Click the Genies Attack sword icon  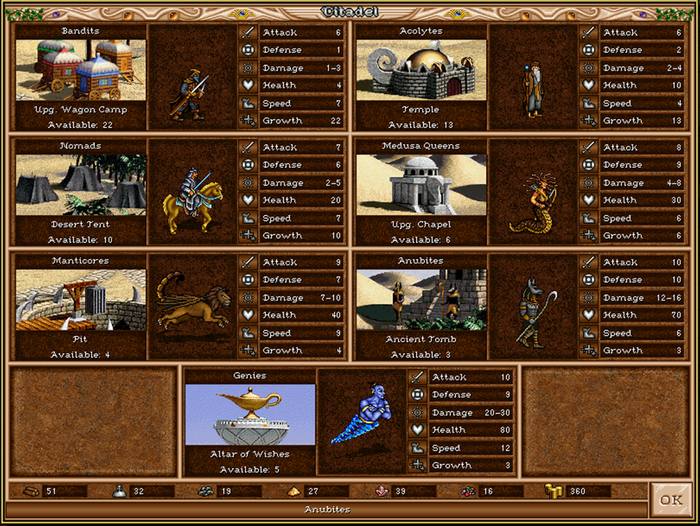point(417,377)
